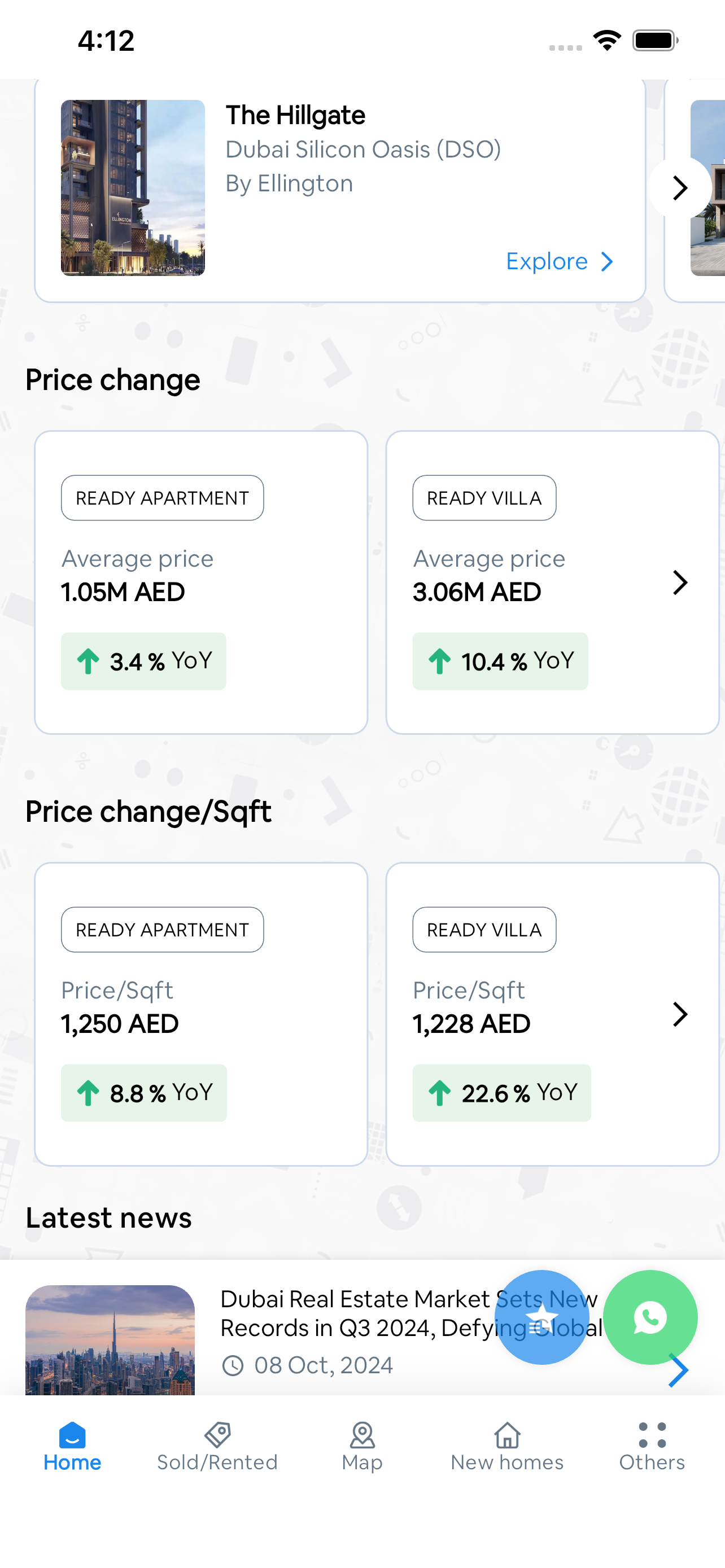Tap chevron on Ready Villa Price/Sqft card
The width and height of the screenshot is (725, 1568).
click(x=680, y=1014)
